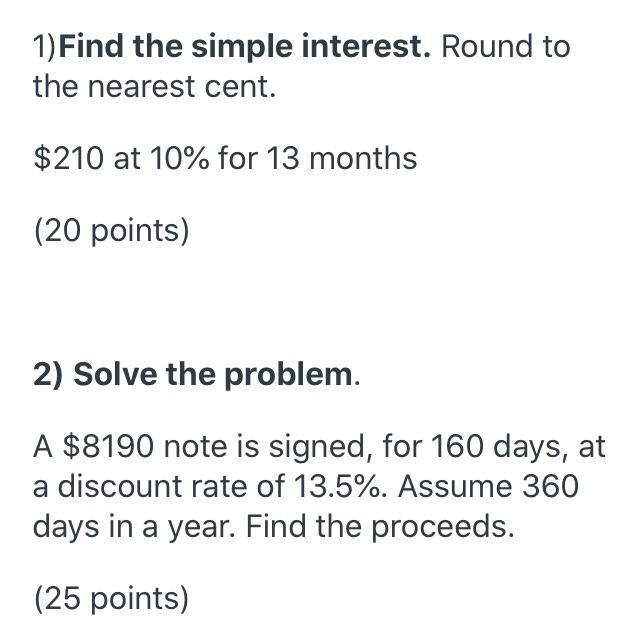Click the word 'note' in problem 2

pyautogui.click(x=195, y=447)
